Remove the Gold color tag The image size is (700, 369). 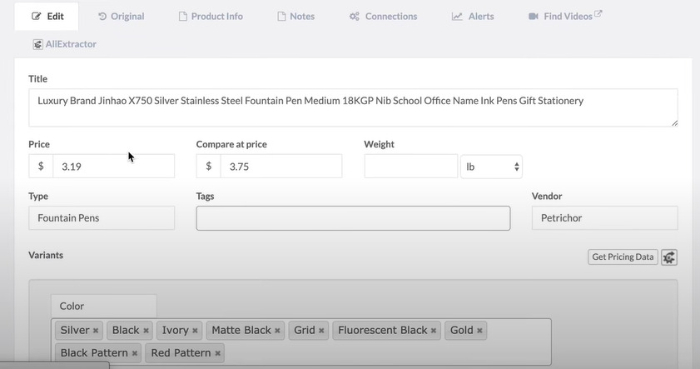tap(479, 331)
